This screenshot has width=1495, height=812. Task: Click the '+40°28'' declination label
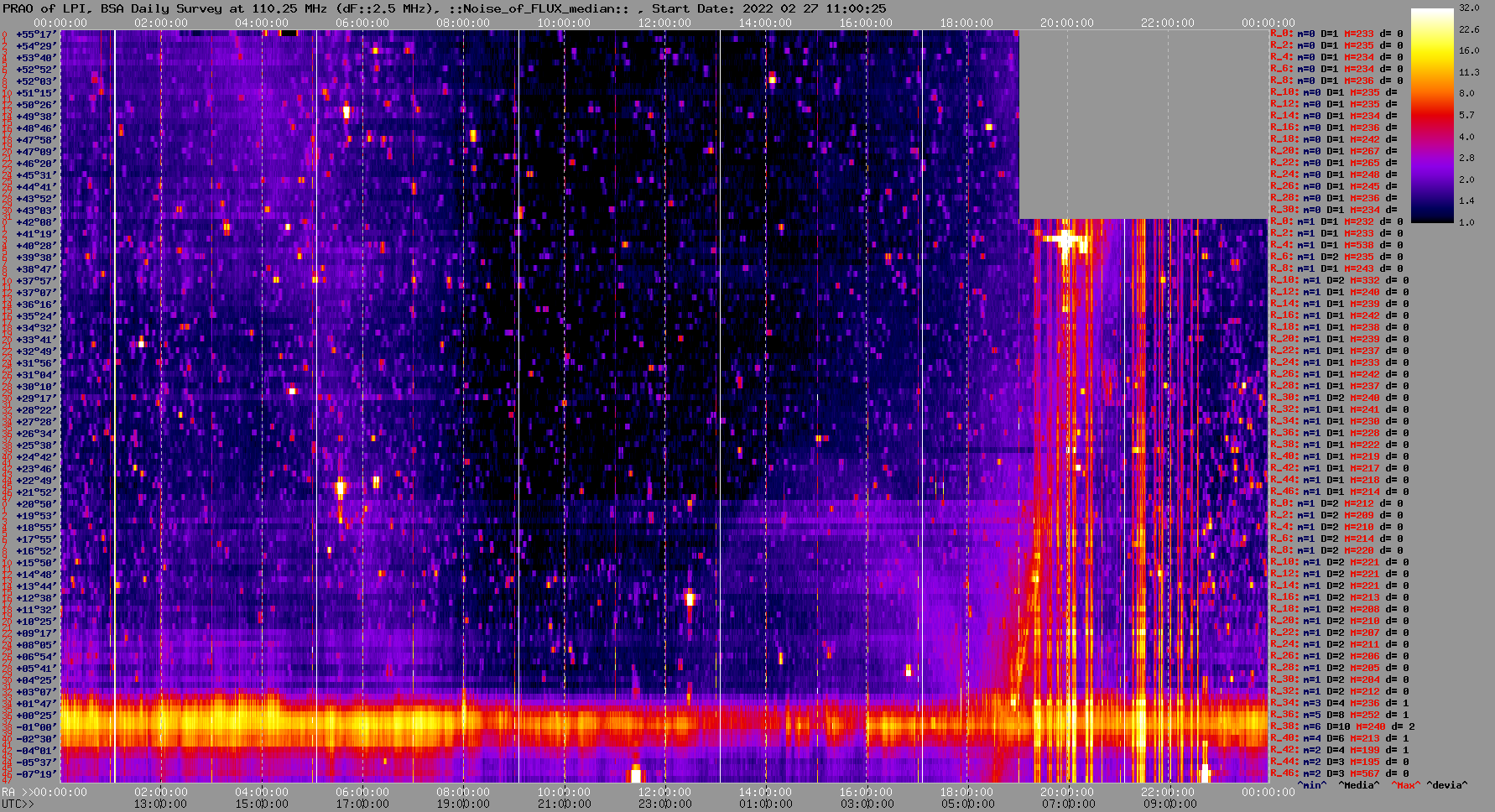[x=35, y=245]
